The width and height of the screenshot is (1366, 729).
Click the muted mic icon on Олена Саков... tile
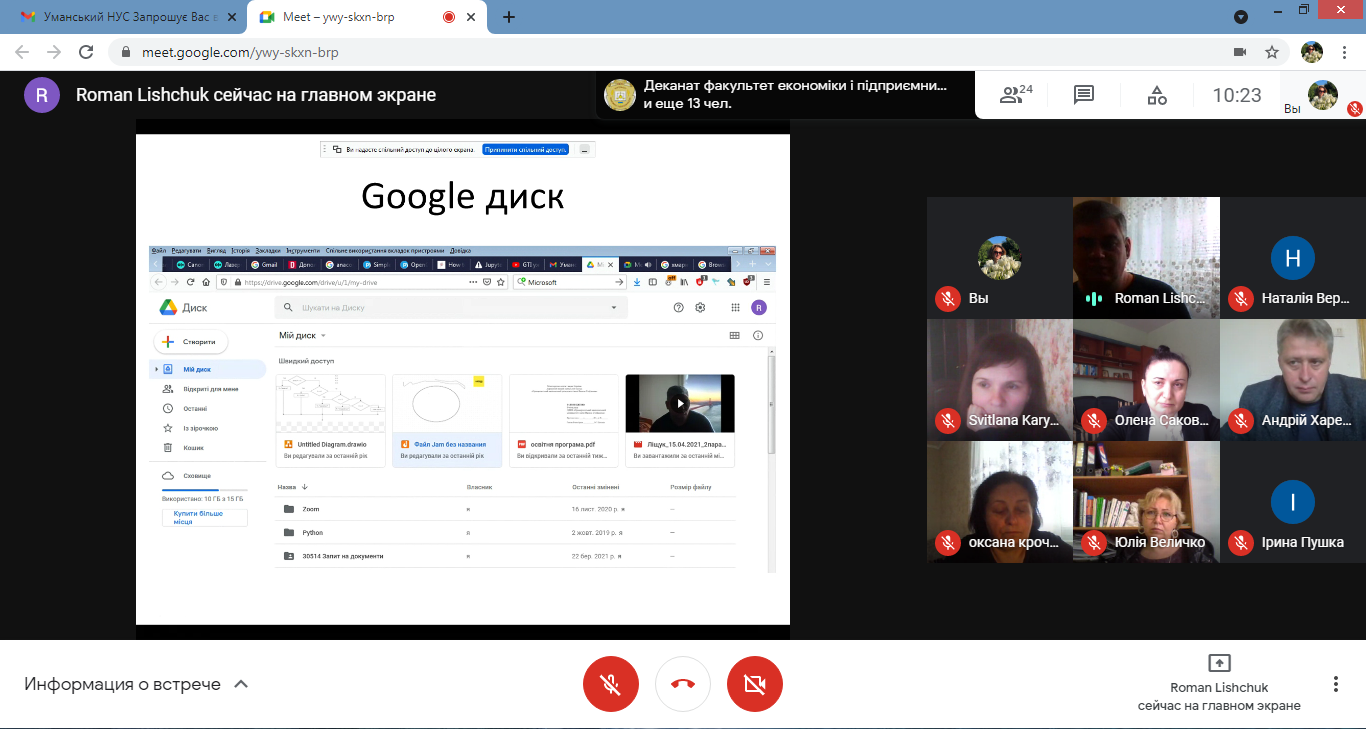[1094, 420]
